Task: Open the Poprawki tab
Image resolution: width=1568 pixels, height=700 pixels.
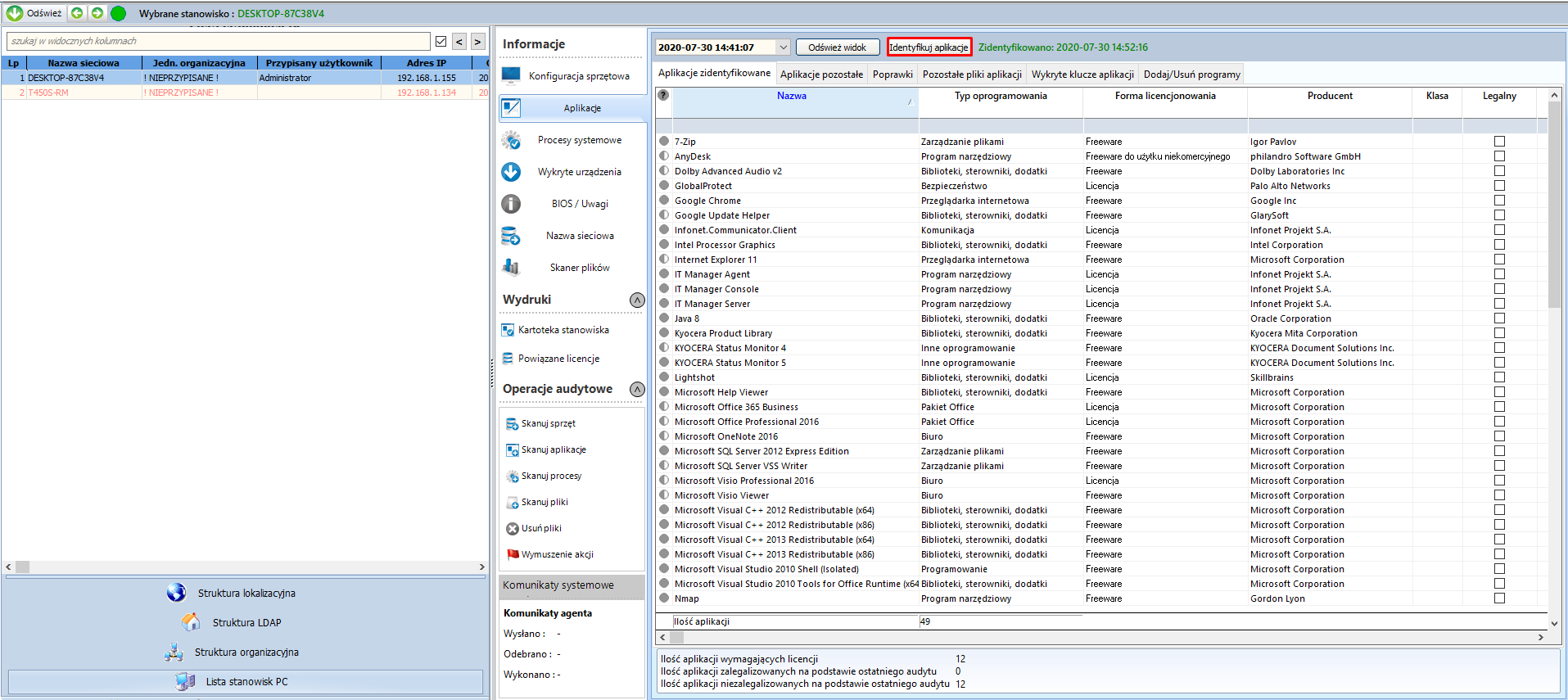Action: (x=892, y=75)
